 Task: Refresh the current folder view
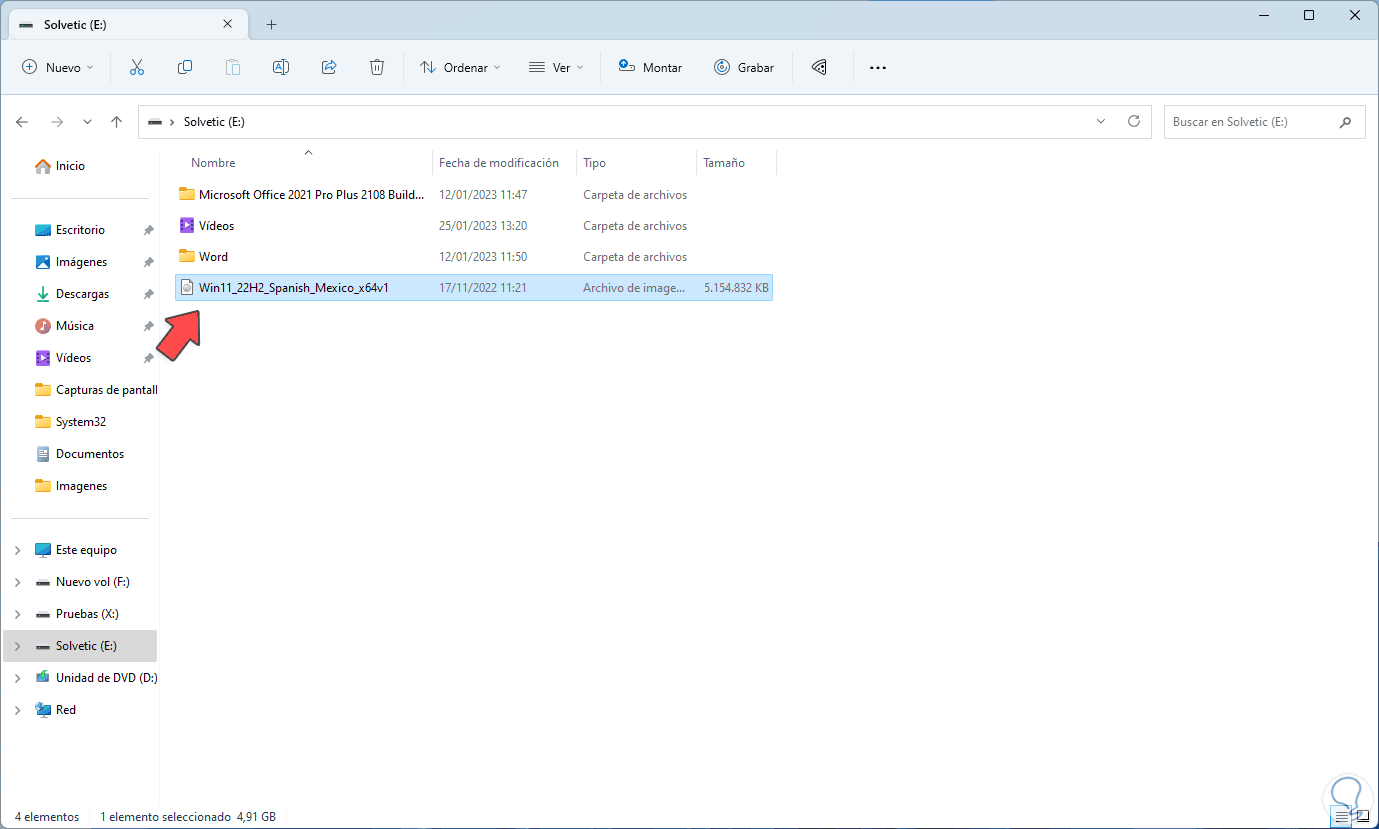point(1134,121)
